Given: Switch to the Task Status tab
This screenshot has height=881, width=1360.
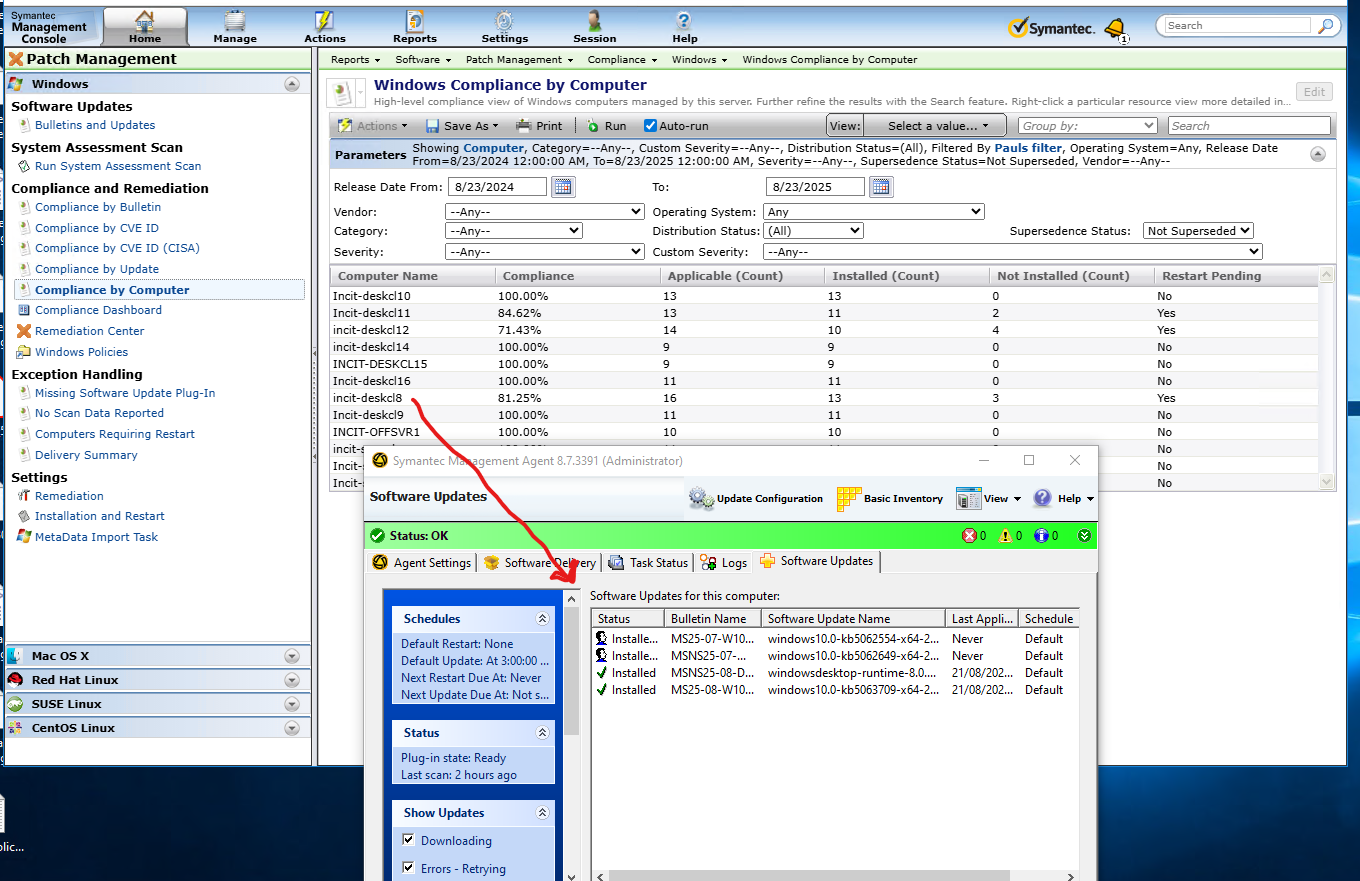Looking at the screenshot, I should tap(647, 562).
